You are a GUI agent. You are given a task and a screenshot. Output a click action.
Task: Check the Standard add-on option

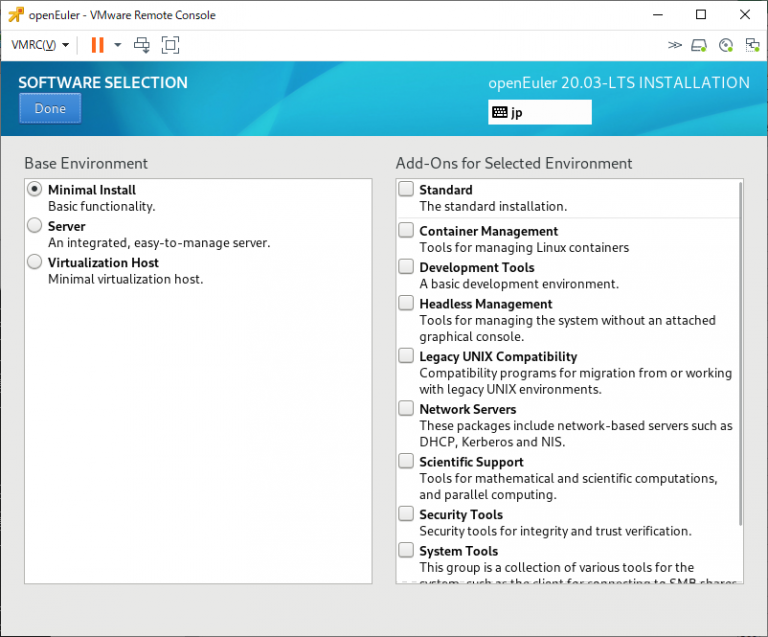406,189
